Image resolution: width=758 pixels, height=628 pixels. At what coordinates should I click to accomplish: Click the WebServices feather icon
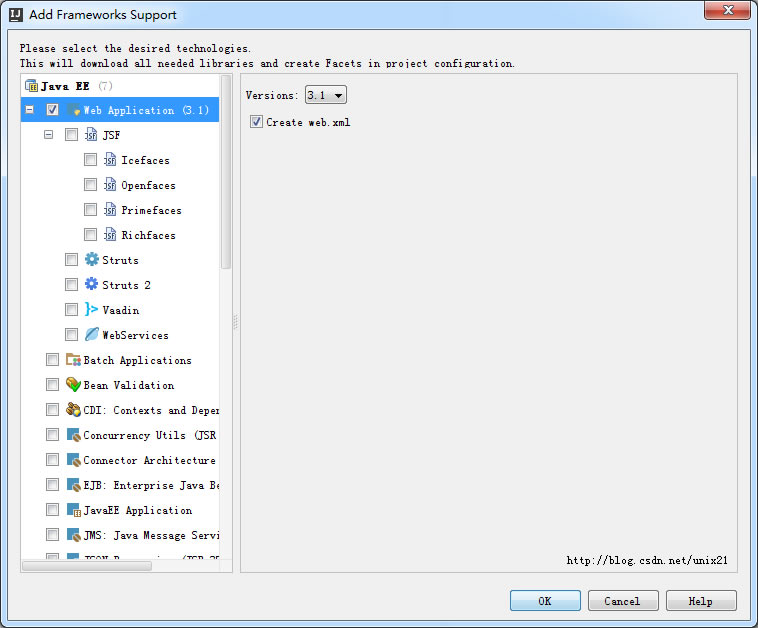click(91, 335)
